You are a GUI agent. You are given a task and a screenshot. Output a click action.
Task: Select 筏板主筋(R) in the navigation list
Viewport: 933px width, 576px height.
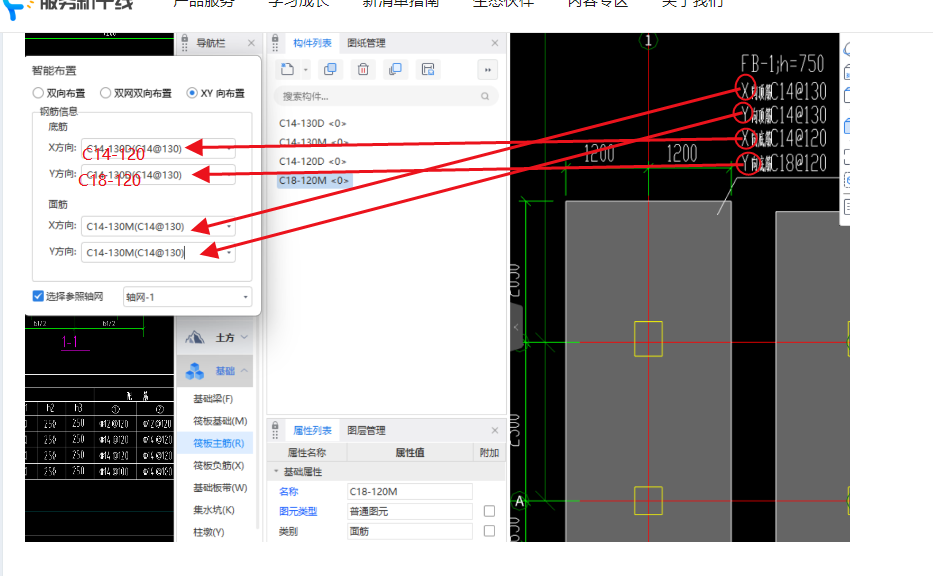[x=218, y=443]
